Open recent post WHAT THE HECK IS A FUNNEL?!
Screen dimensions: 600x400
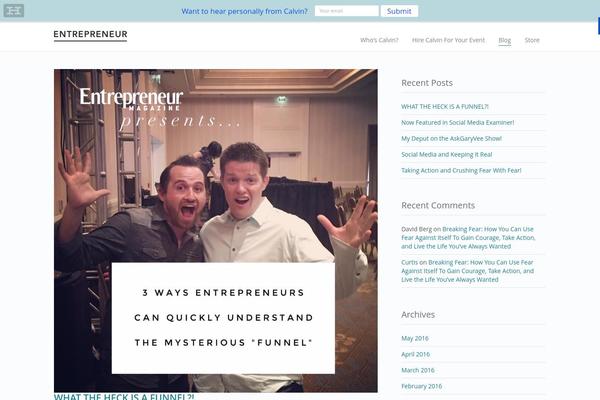[445, 106]
